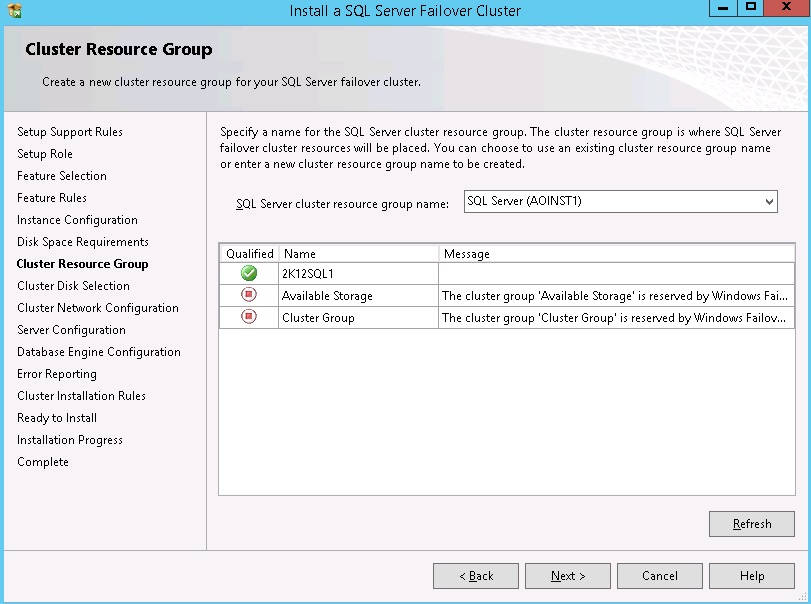
Task: Click the red stop icon for Available Storage
Action: (249, 295)
